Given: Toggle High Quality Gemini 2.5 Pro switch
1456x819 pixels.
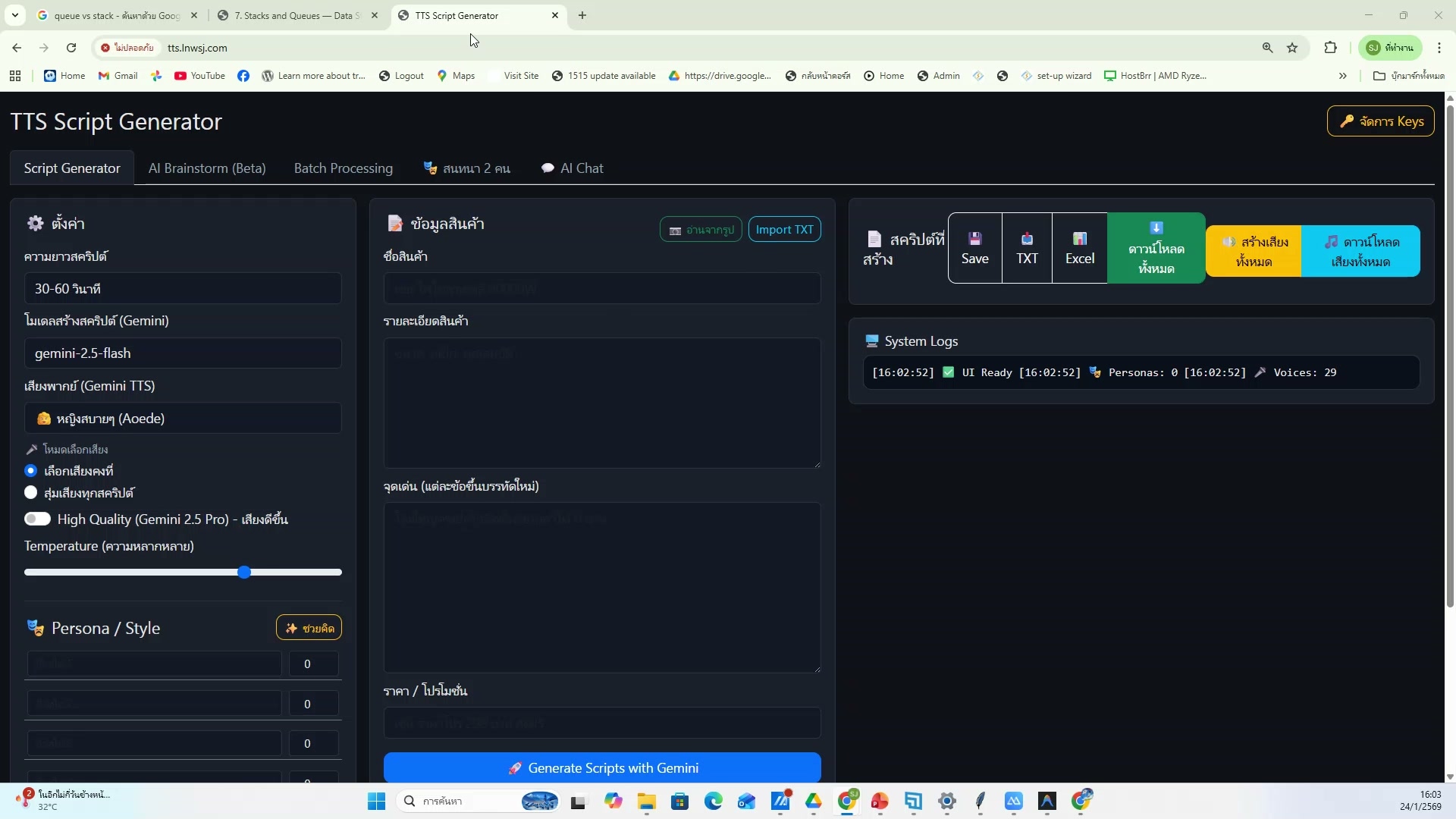Looking at the screenshot, I should (x=37, y=519).
